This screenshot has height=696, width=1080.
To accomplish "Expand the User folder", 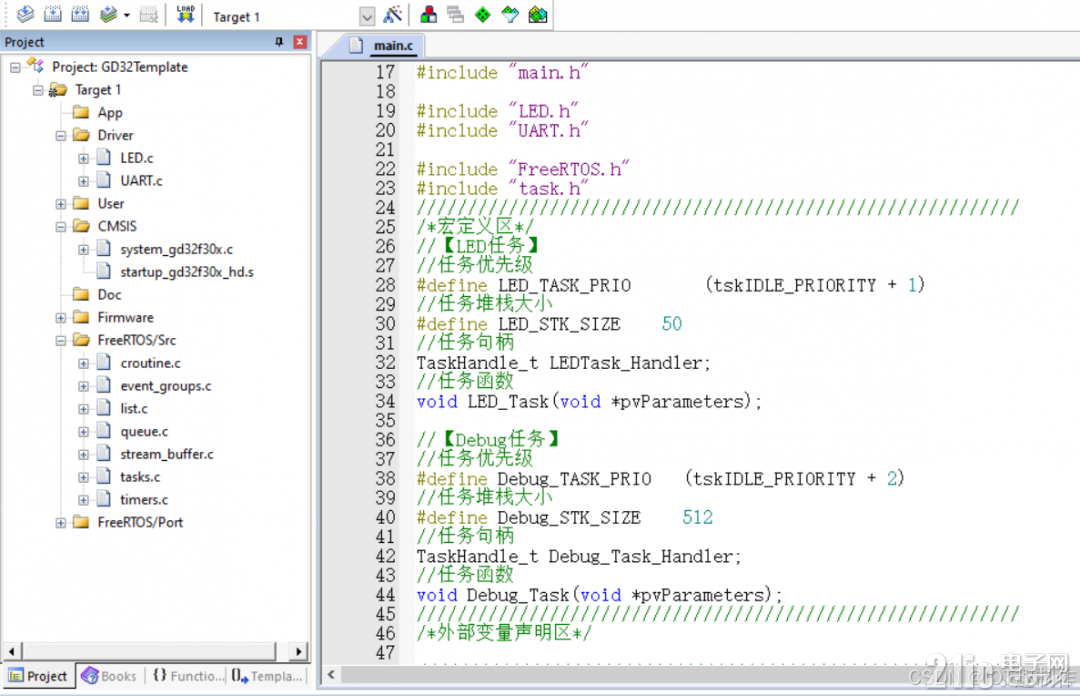I will 61,204.
